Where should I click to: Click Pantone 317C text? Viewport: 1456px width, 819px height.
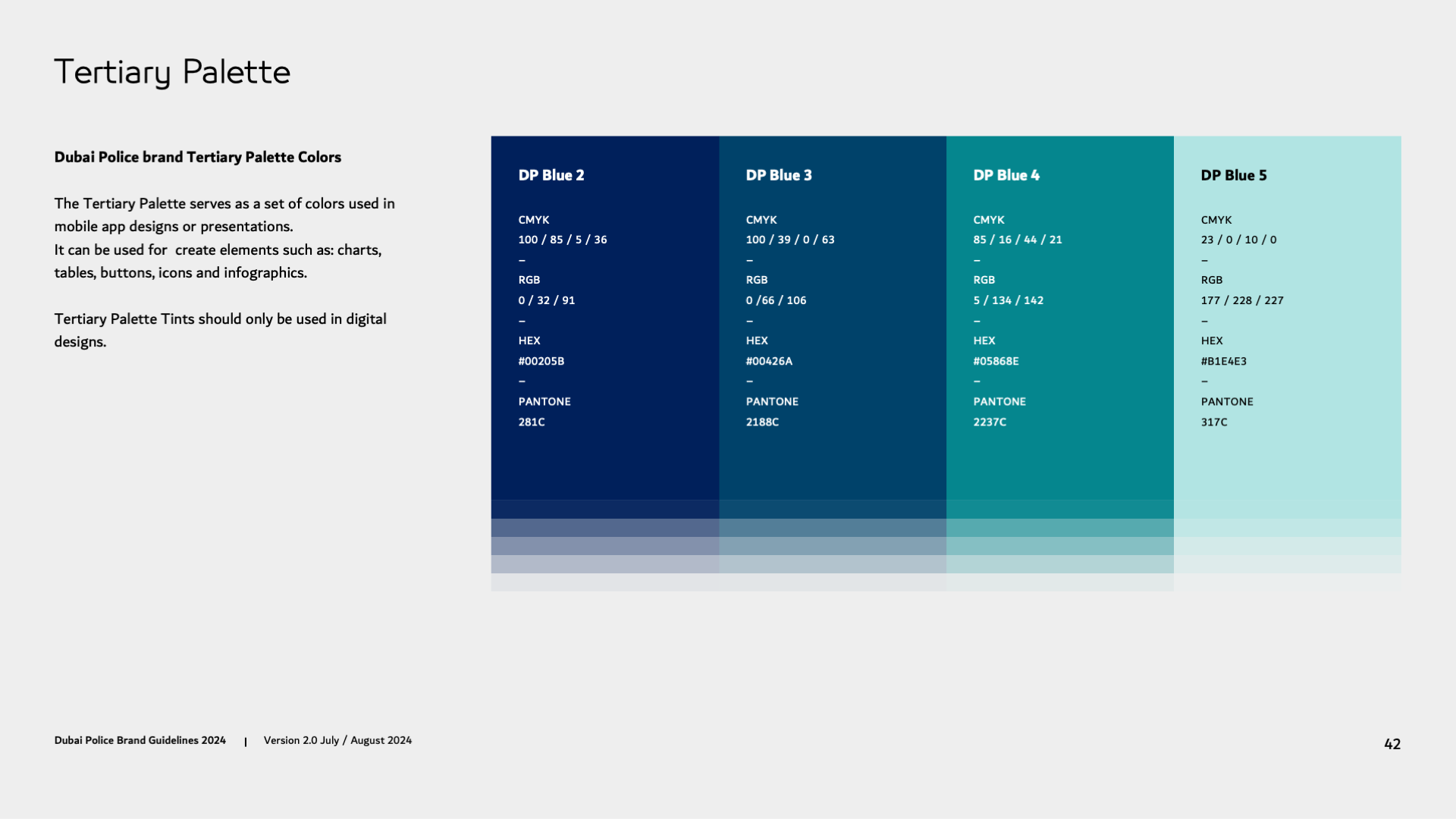tap(1213, 422)
